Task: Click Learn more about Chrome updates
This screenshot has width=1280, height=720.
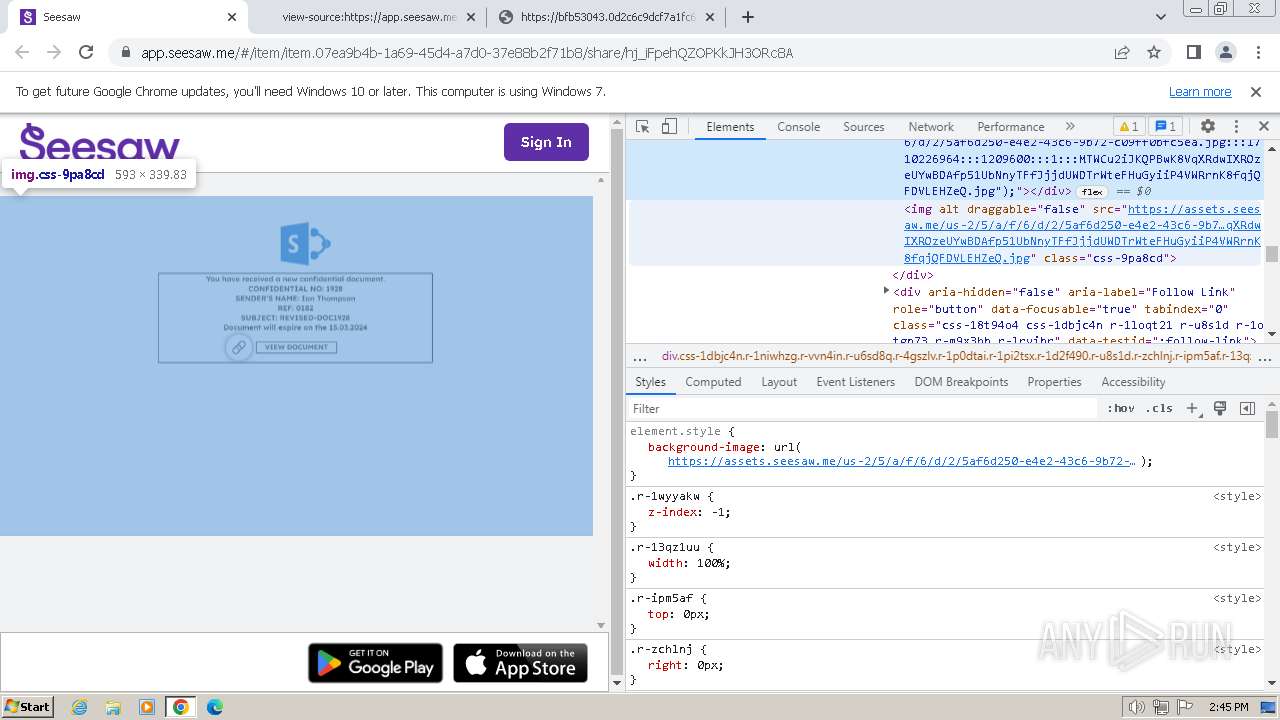Action: [1200, 91]
